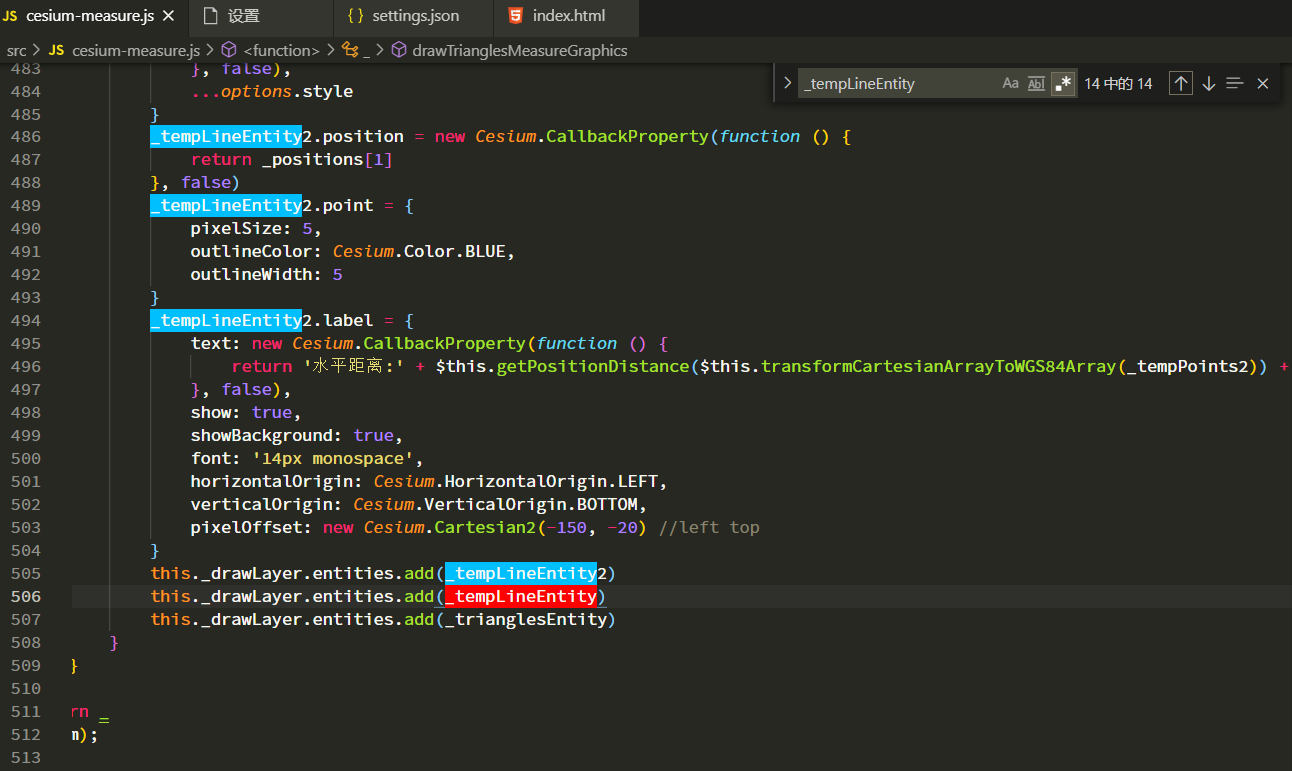Select line number 500 in gutter
The height and width of the screenshot is (771, 1292).
pos(26,459)
